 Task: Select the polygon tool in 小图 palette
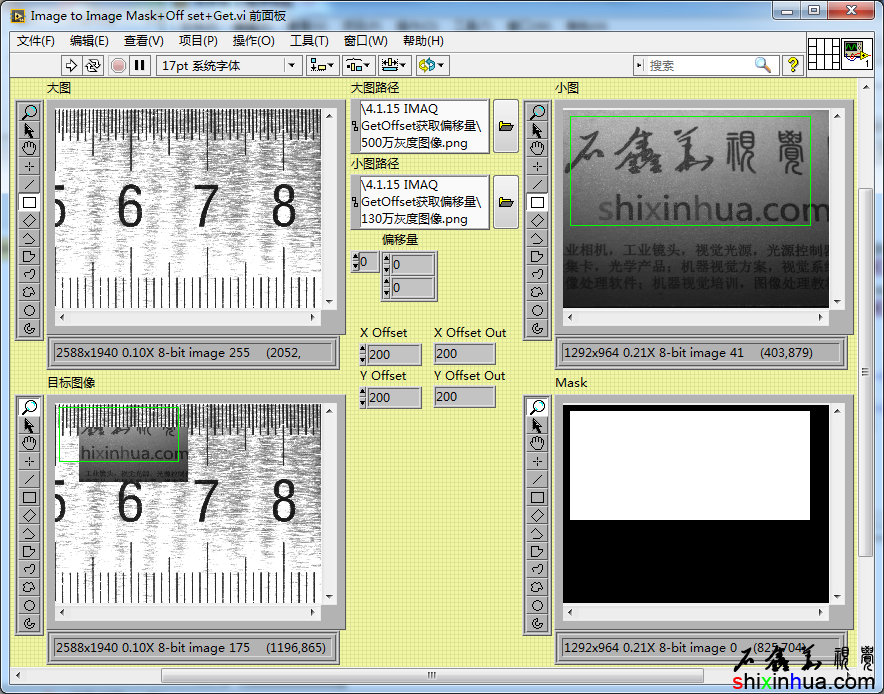(537, 257)
